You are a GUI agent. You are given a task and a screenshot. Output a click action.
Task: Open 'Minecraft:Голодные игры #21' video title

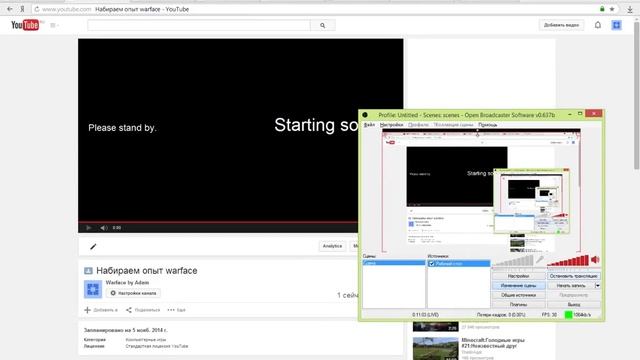pos(493,343)
